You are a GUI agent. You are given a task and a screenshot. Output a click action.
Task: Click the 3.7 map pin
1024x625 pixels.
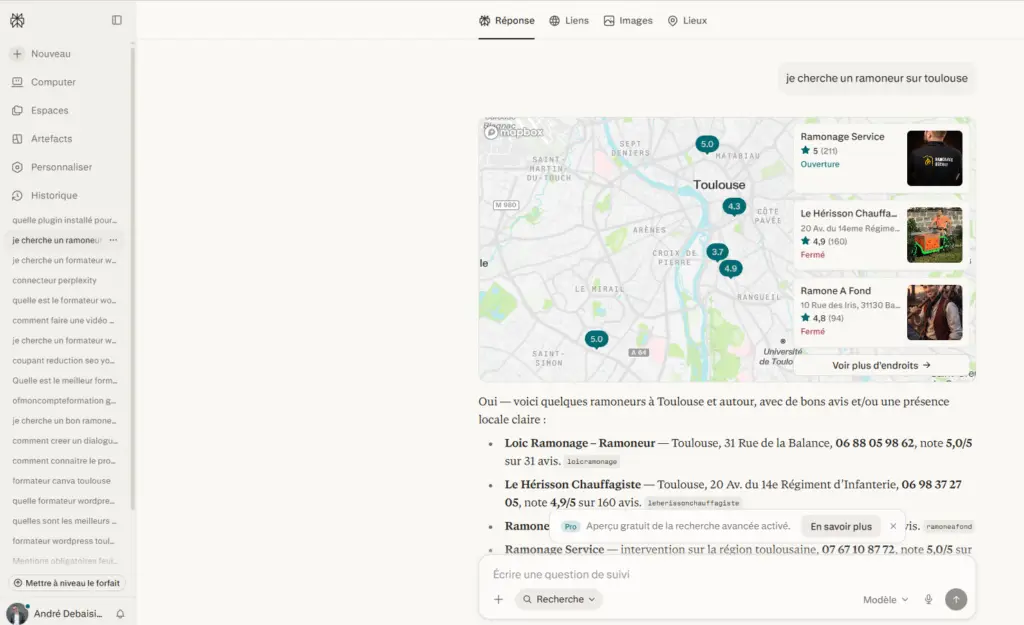717,252
